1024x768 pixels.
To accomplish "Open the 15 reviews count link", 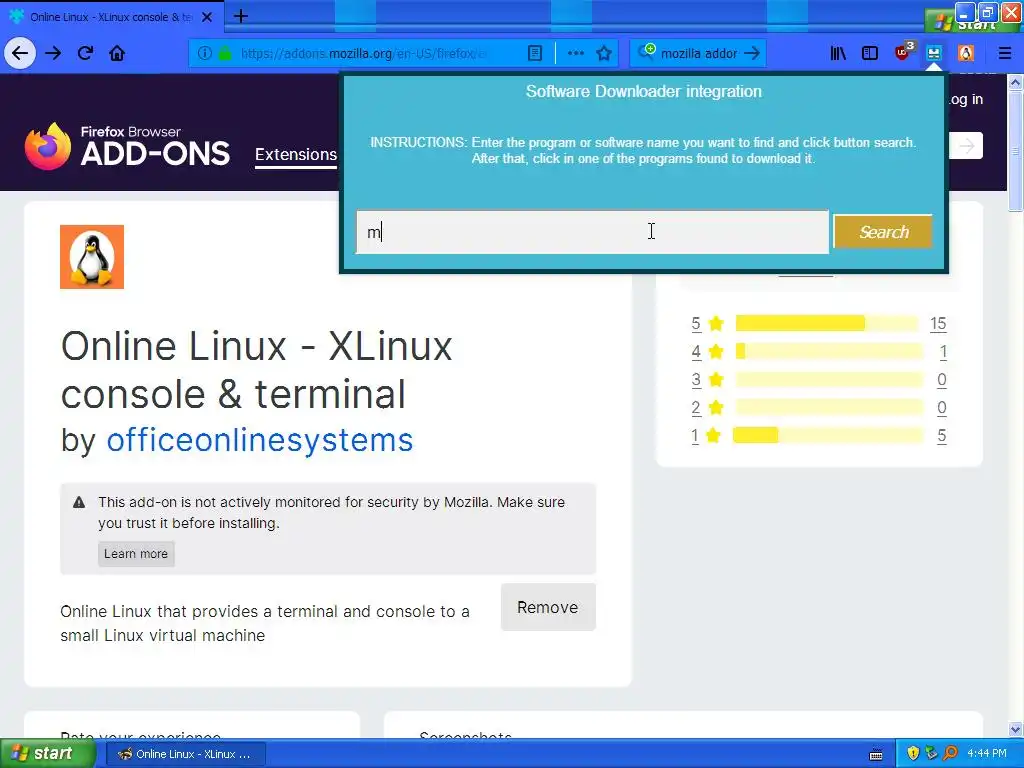I will (938, 323).
